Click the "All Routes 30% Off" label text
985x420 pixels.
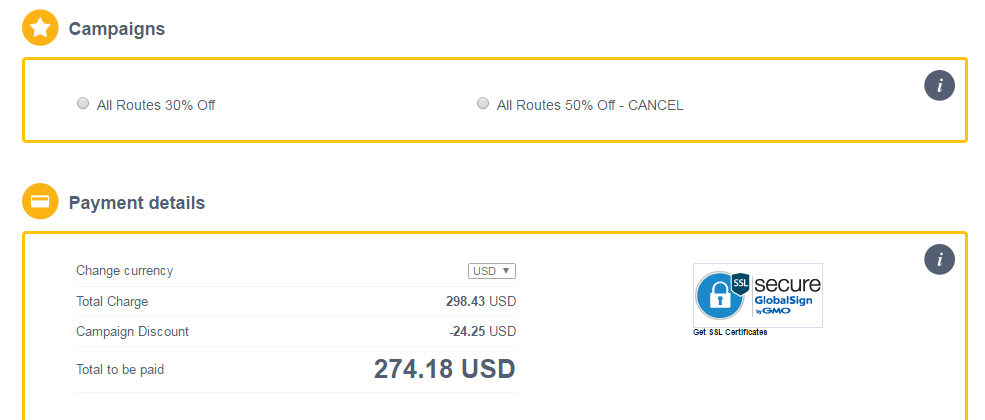pyautogui.click(x=155, y=105)
